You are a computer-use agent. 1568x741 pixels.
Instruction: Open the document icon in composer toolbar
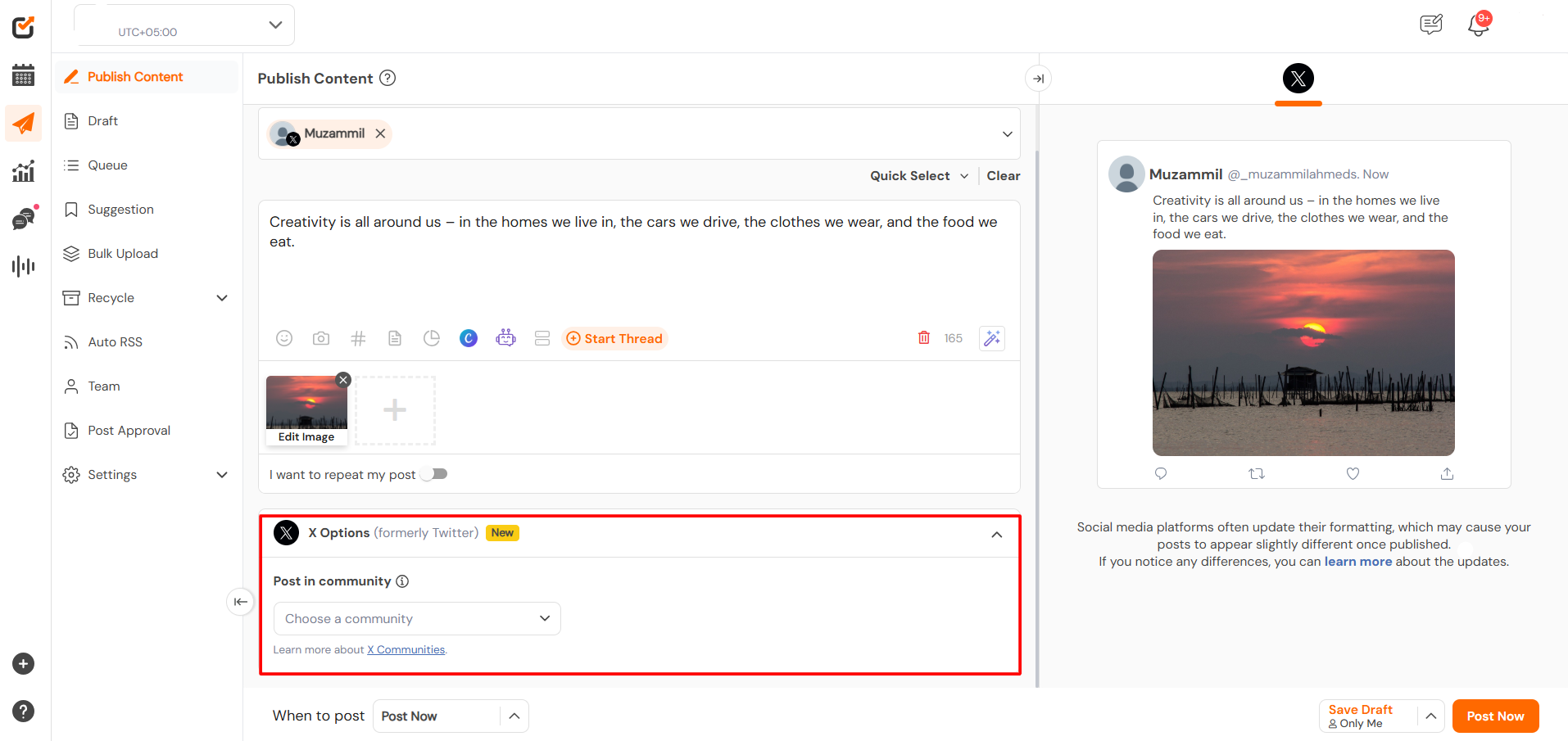click(395, 338)
